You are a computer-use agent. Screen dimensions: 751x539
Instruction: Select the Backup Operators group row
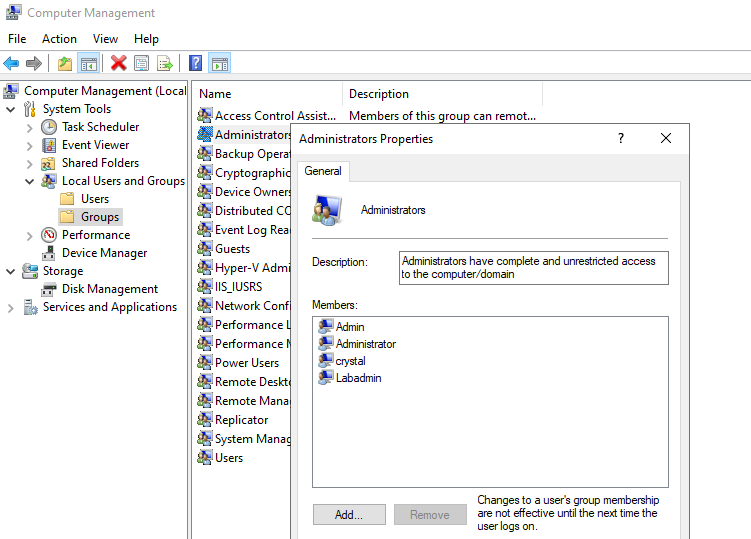[x=244, y=153]
